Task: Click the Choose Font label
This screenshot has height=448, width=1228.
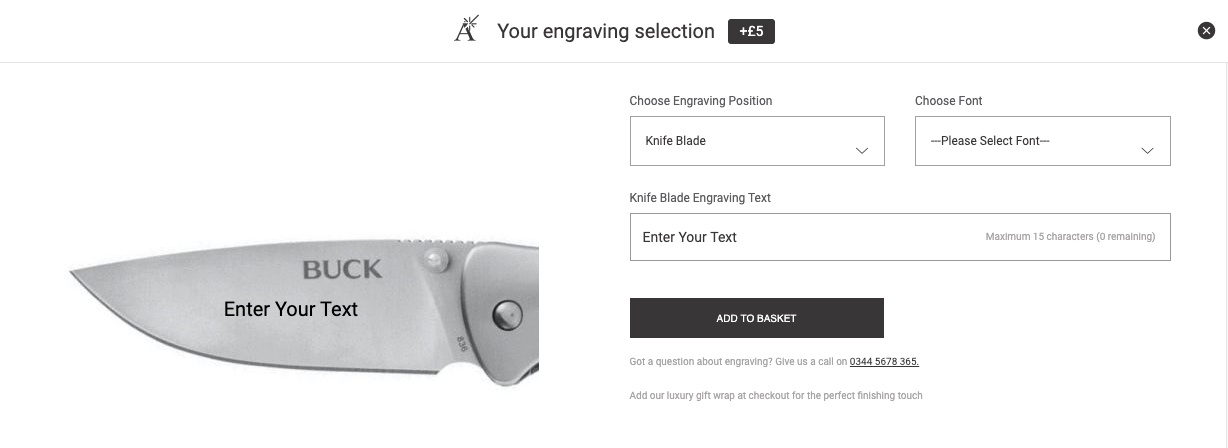Action: pyautogui.click(x=949, y=101)
